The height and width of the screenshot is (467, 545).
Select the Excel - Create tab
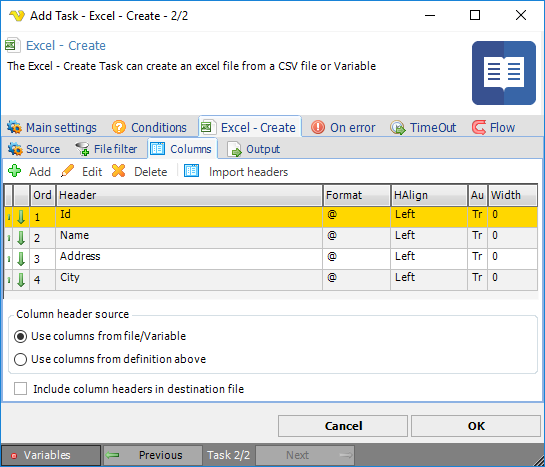[250, 127]
